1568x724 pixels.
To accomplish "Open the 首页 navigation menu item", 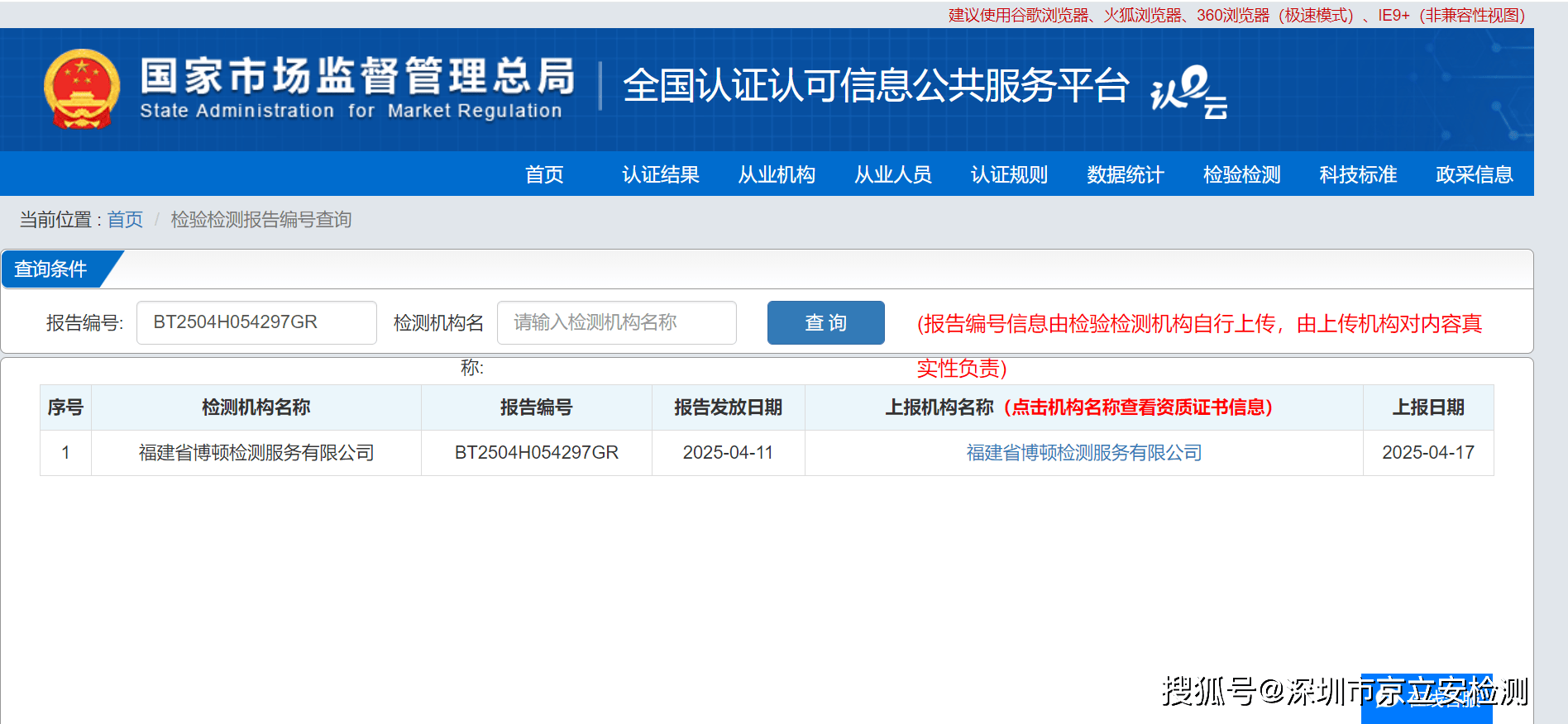I will [x=544, y=174].
